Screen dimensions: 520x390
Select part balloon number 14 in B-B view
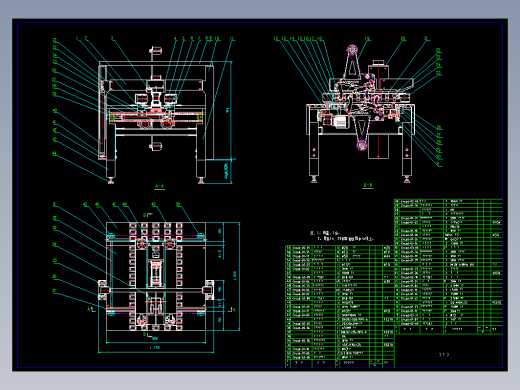tap(292, 39)
